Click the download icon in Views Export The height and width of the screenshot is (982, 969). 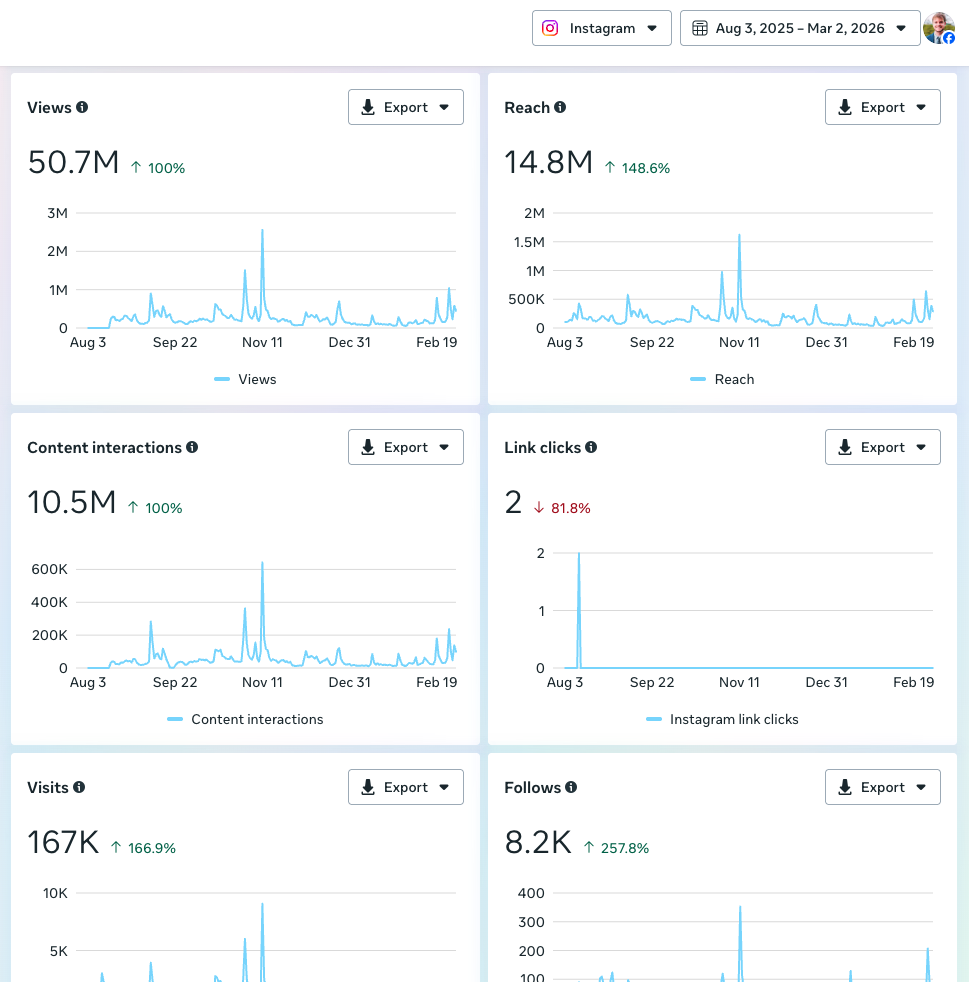(x=368, y=107)
